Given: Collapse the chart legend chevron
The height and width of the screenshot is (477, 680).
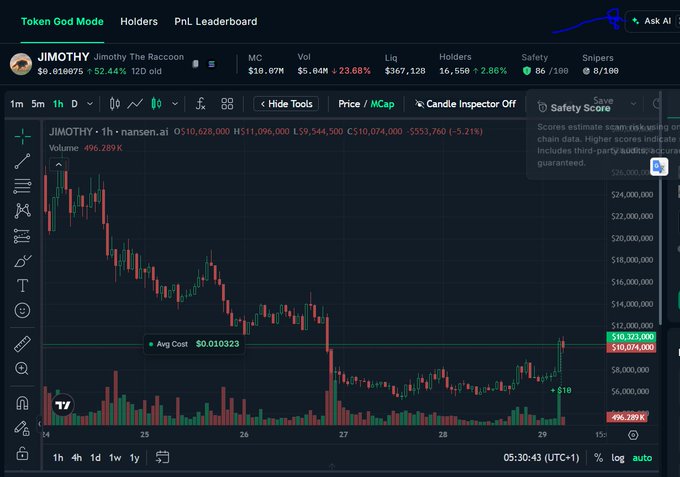Looking at the screenshot, I should [x=59, y=164].
